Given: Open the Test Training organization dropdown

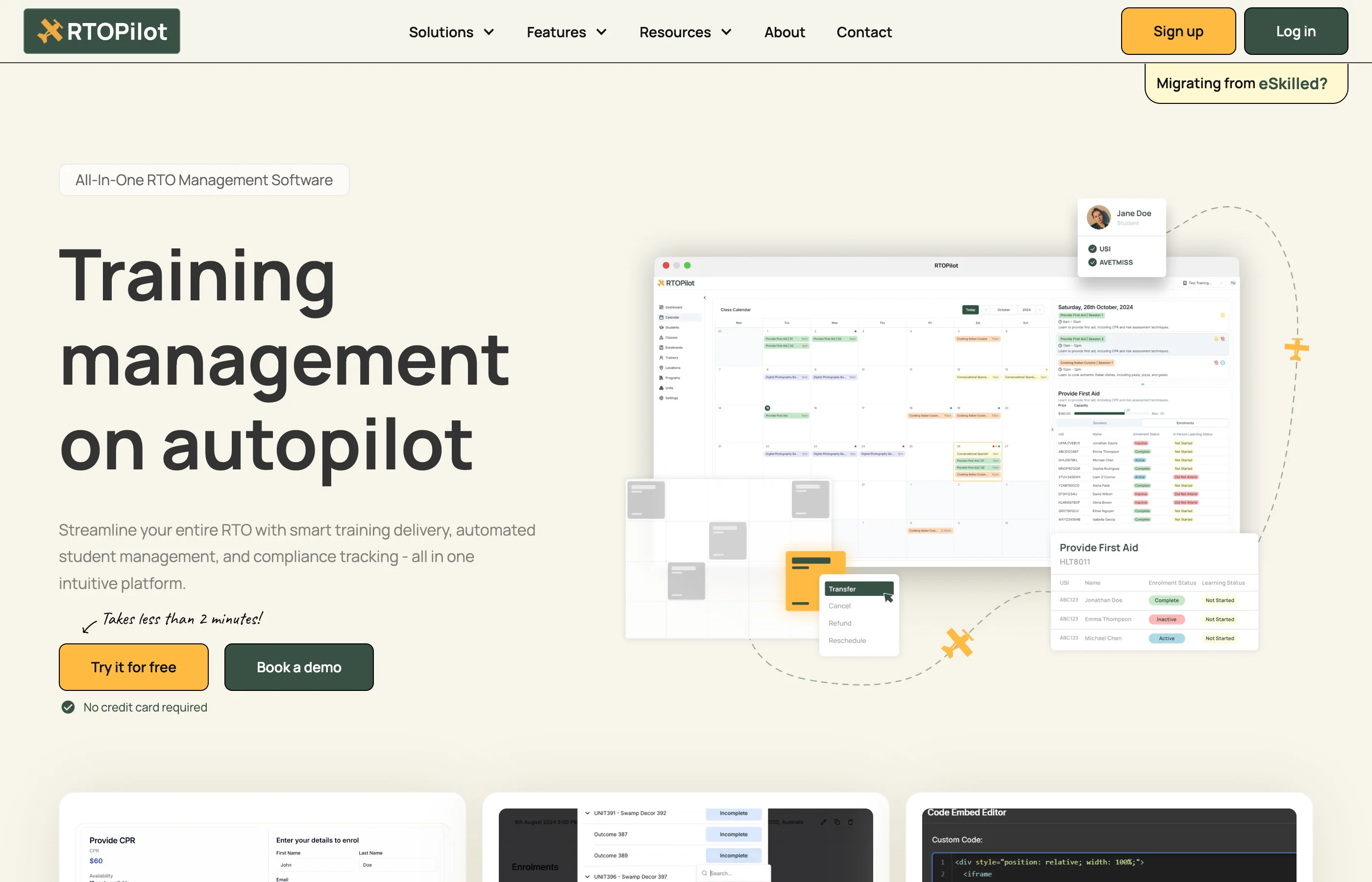Looking at the screenshot, I should pos(1203,283).
